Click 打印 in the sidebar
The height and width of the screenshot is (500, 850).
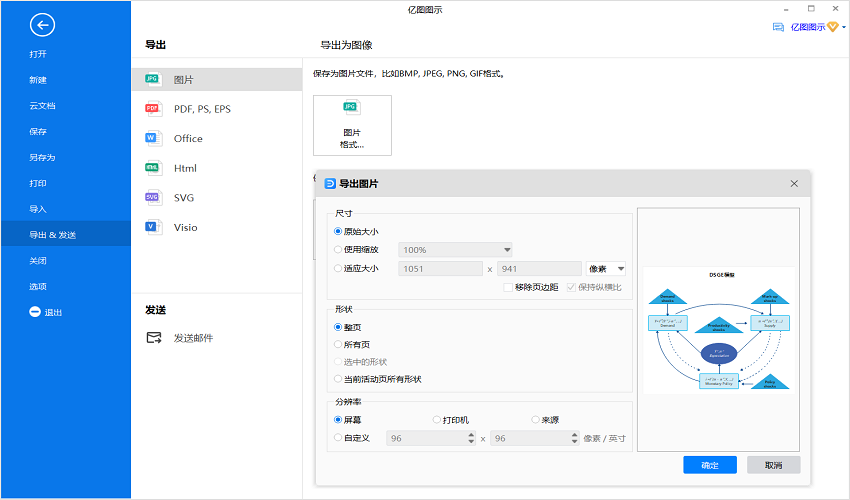(38, 183)
